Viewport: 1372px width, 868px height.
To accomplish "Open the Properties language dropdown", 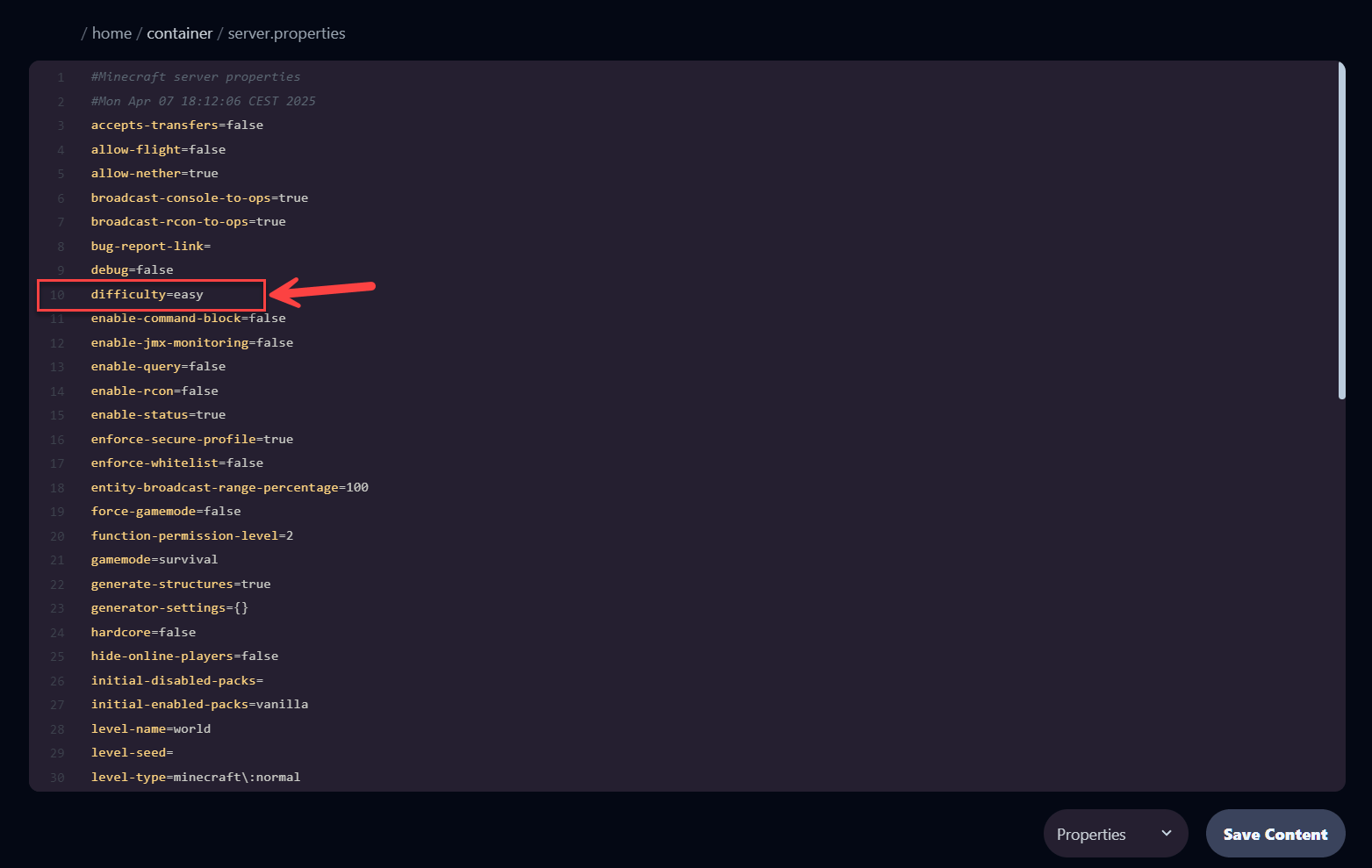I will tap(1115, 834).
